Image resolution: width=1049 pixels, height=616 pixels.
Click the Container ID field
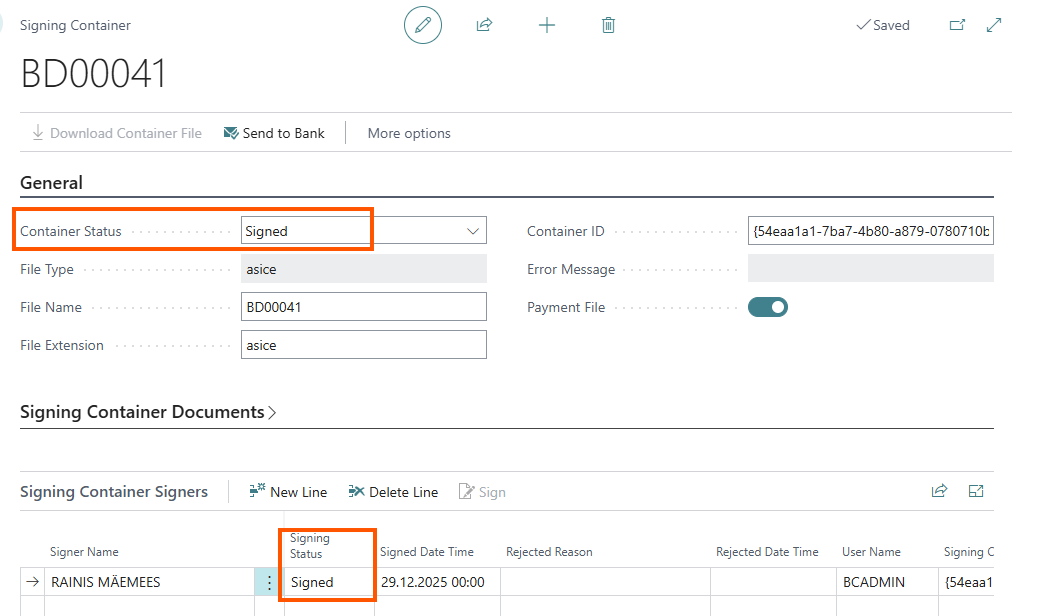[870, 231]
